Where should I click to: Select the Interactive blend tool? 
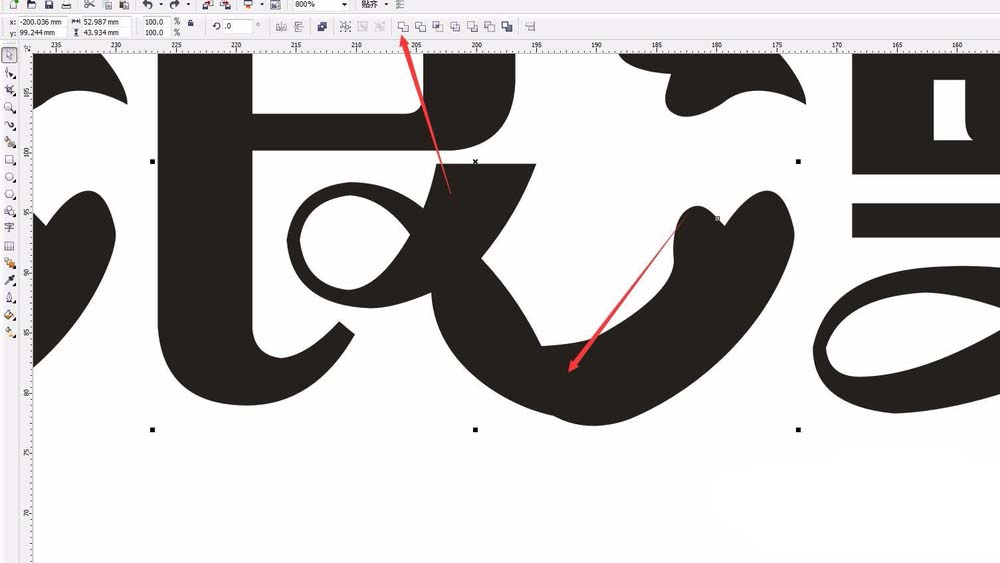pyautogui.click(x=9, y=263)
